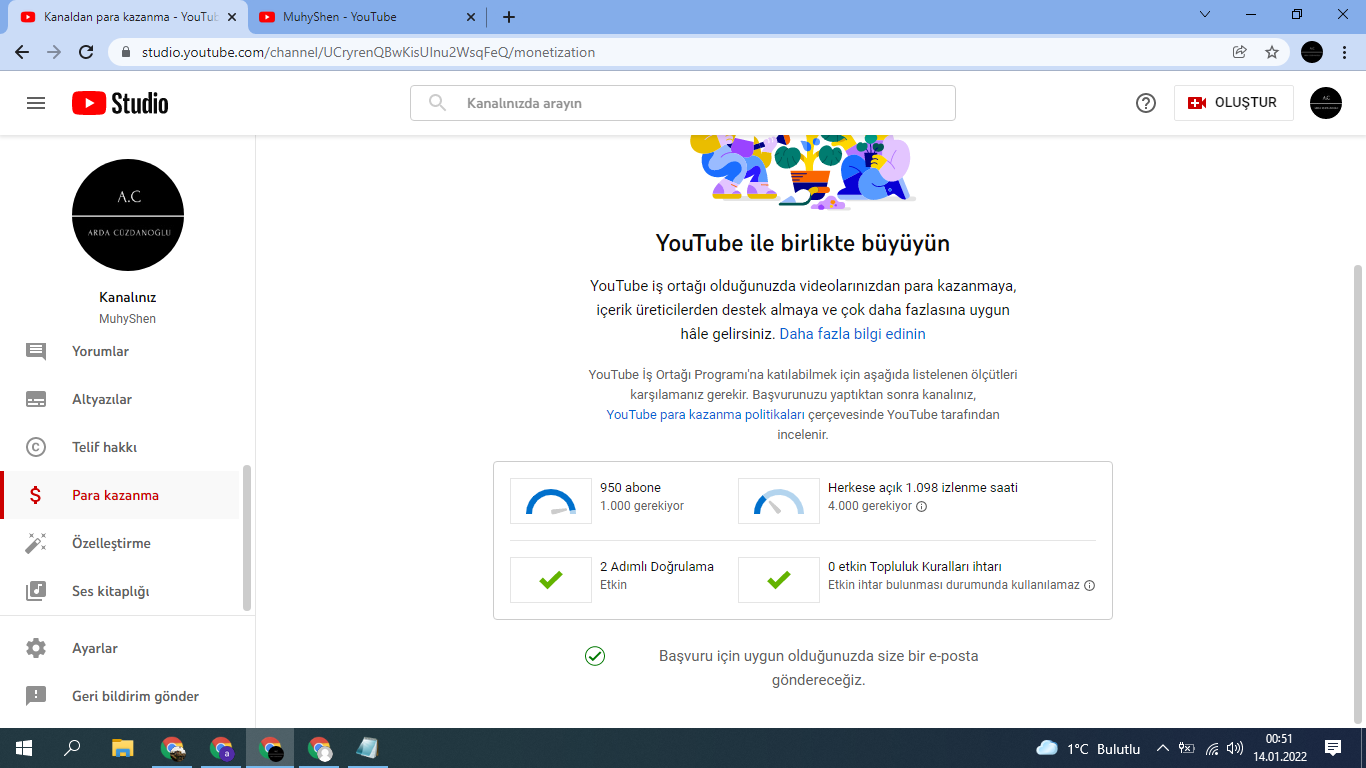
Task: Expand the system tray hidden icons chevron
Action: click(1163, 748)
